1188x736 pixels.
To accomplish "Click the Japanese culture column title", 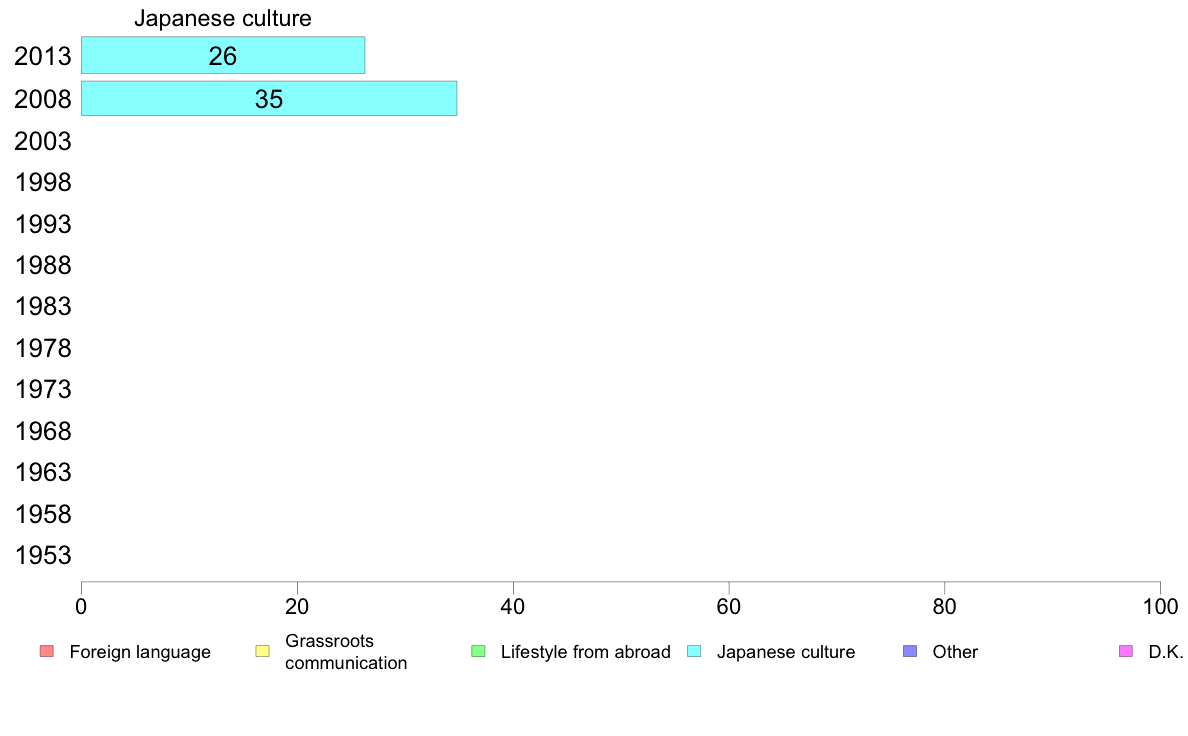I will [x=222, y=18].
